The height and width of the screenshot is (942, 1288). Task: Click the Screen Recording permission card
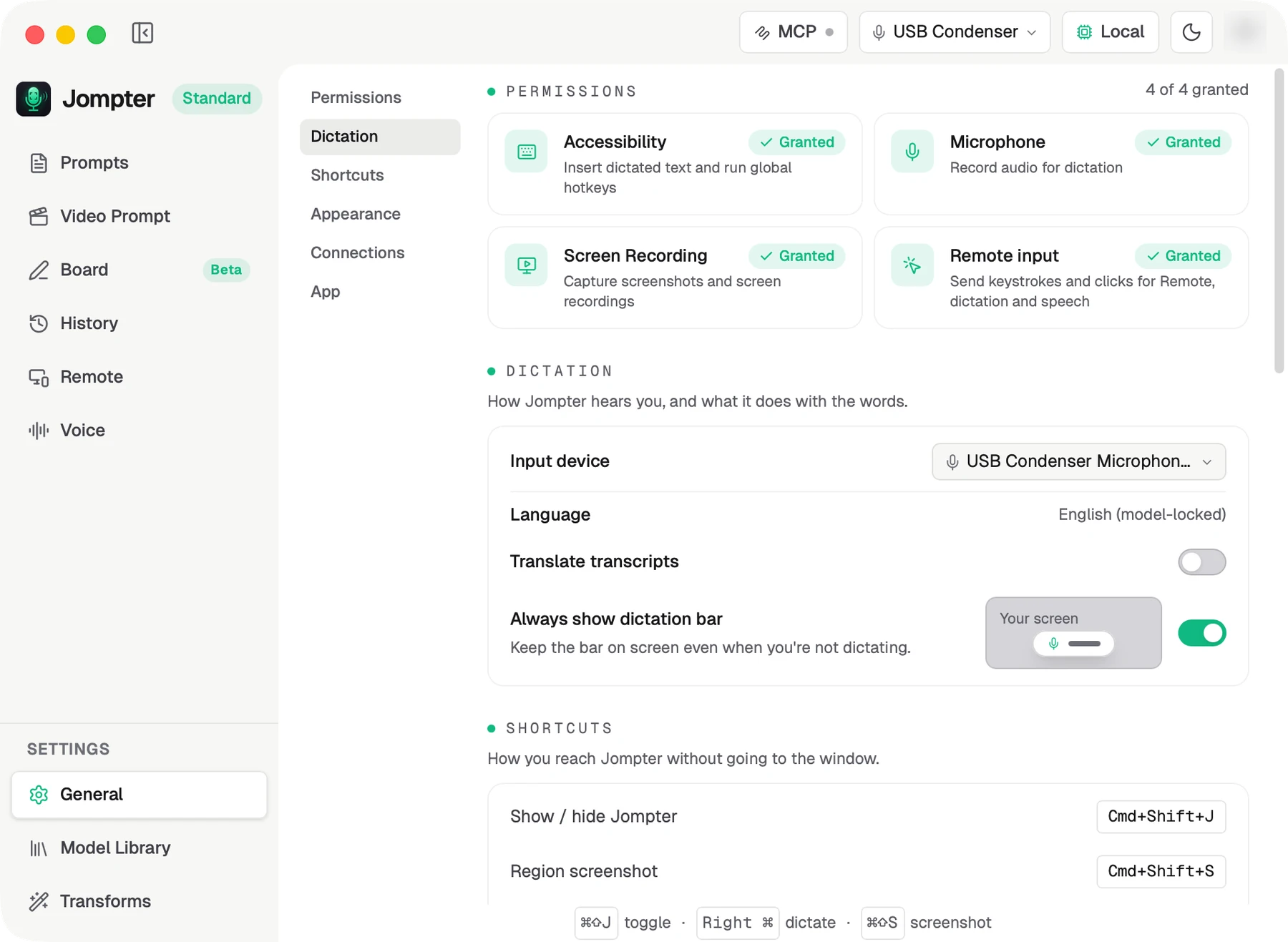tap(675, 278)
